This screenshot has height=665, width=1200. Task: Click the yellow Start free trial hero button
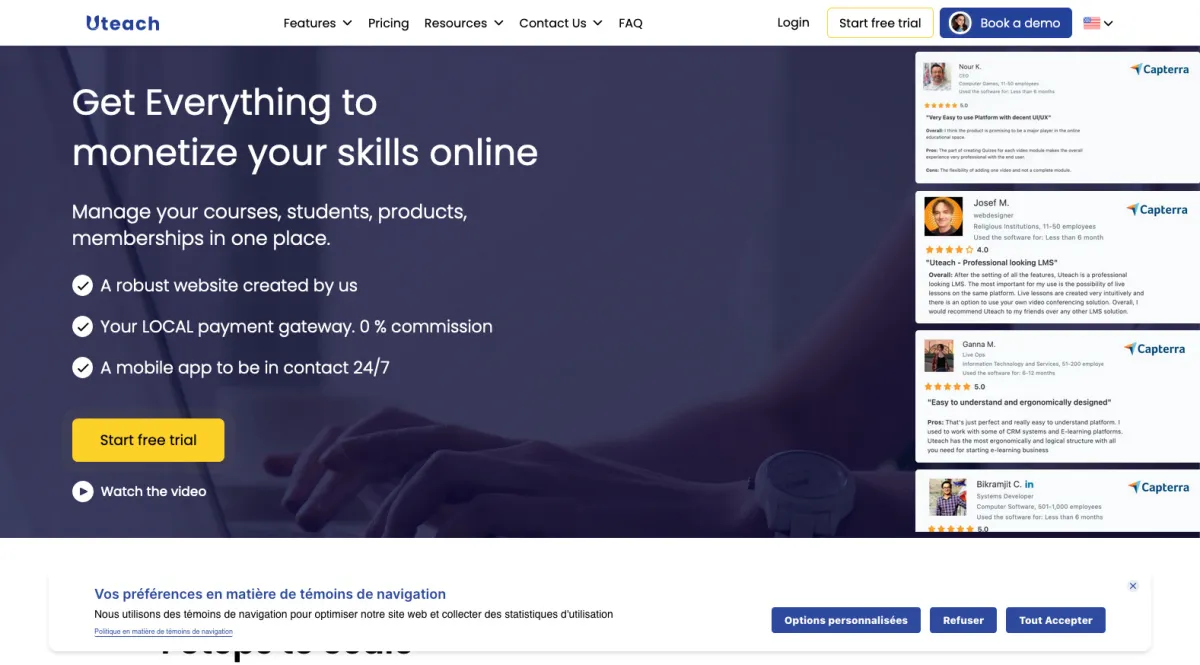[148, 440]
